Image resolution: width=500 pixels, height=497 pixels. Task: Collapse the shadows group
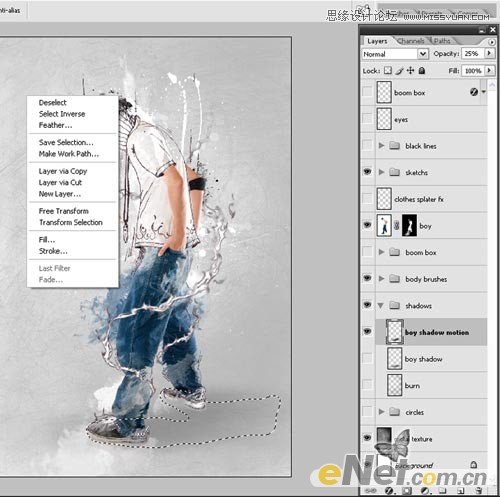pos(381,305)
